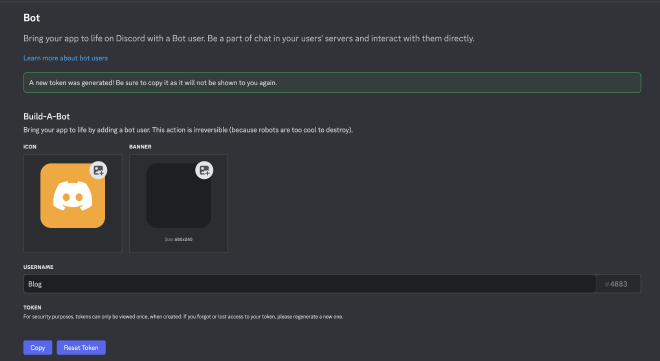The image size is (660, 361).
Task: Click the green new token generated notice
Action: coord(332,82)
